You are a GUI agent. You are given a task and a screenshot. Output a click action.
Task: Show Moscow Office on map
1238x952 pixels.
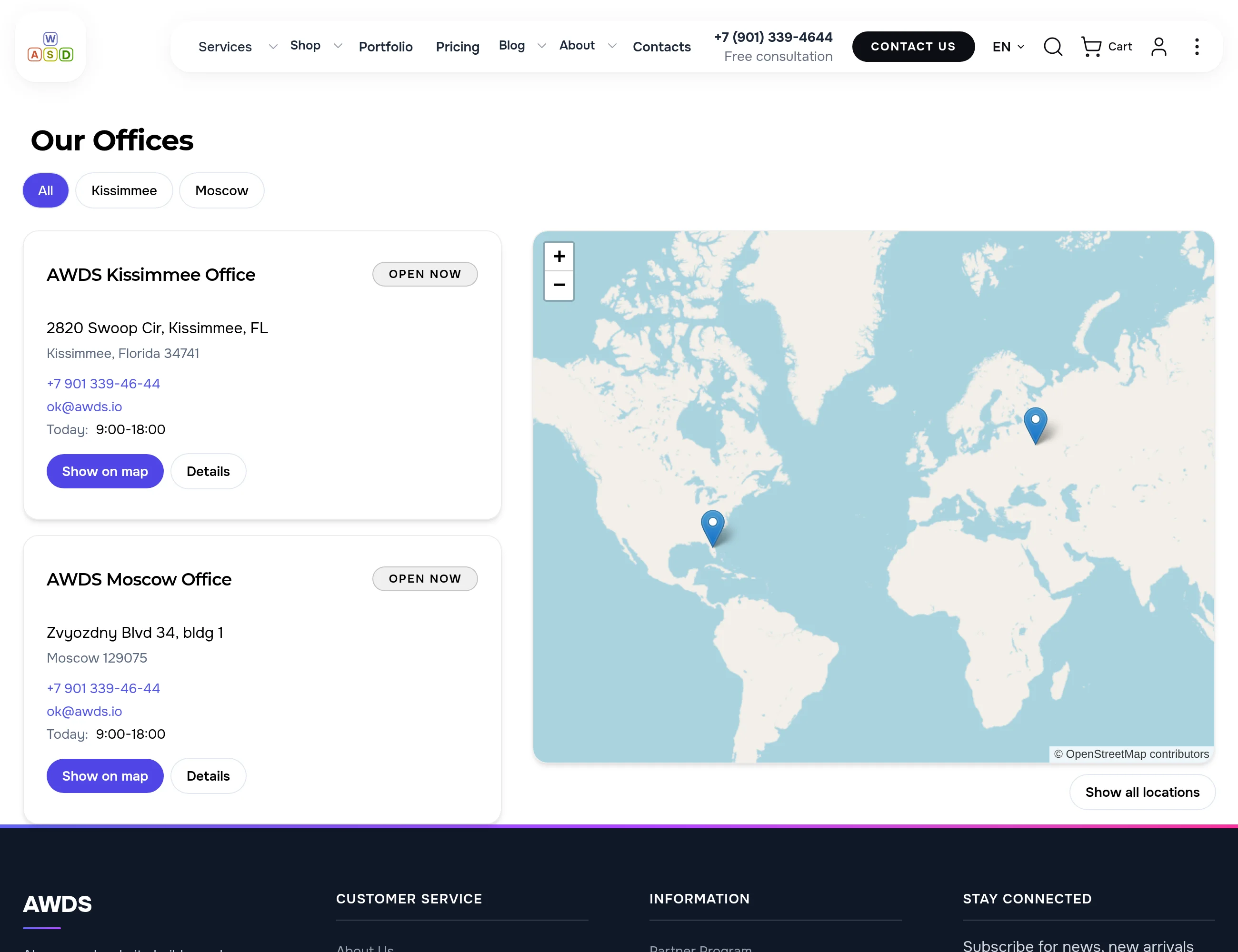[x=105, y=776]
